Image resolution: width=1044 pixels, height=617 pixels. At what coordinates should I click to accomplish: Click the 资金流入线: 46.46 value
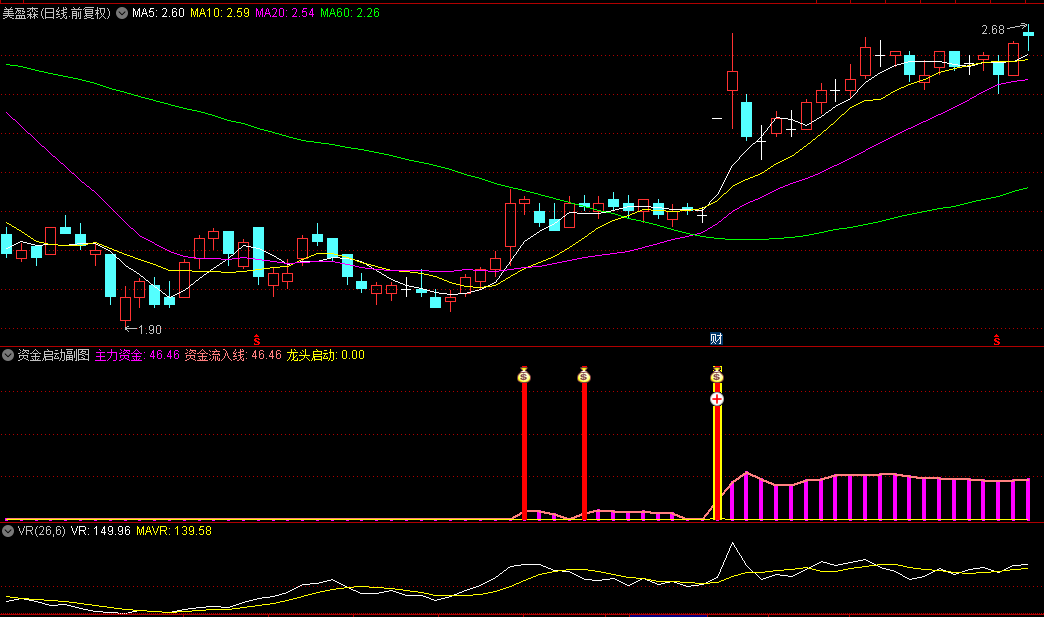[233, 355]
